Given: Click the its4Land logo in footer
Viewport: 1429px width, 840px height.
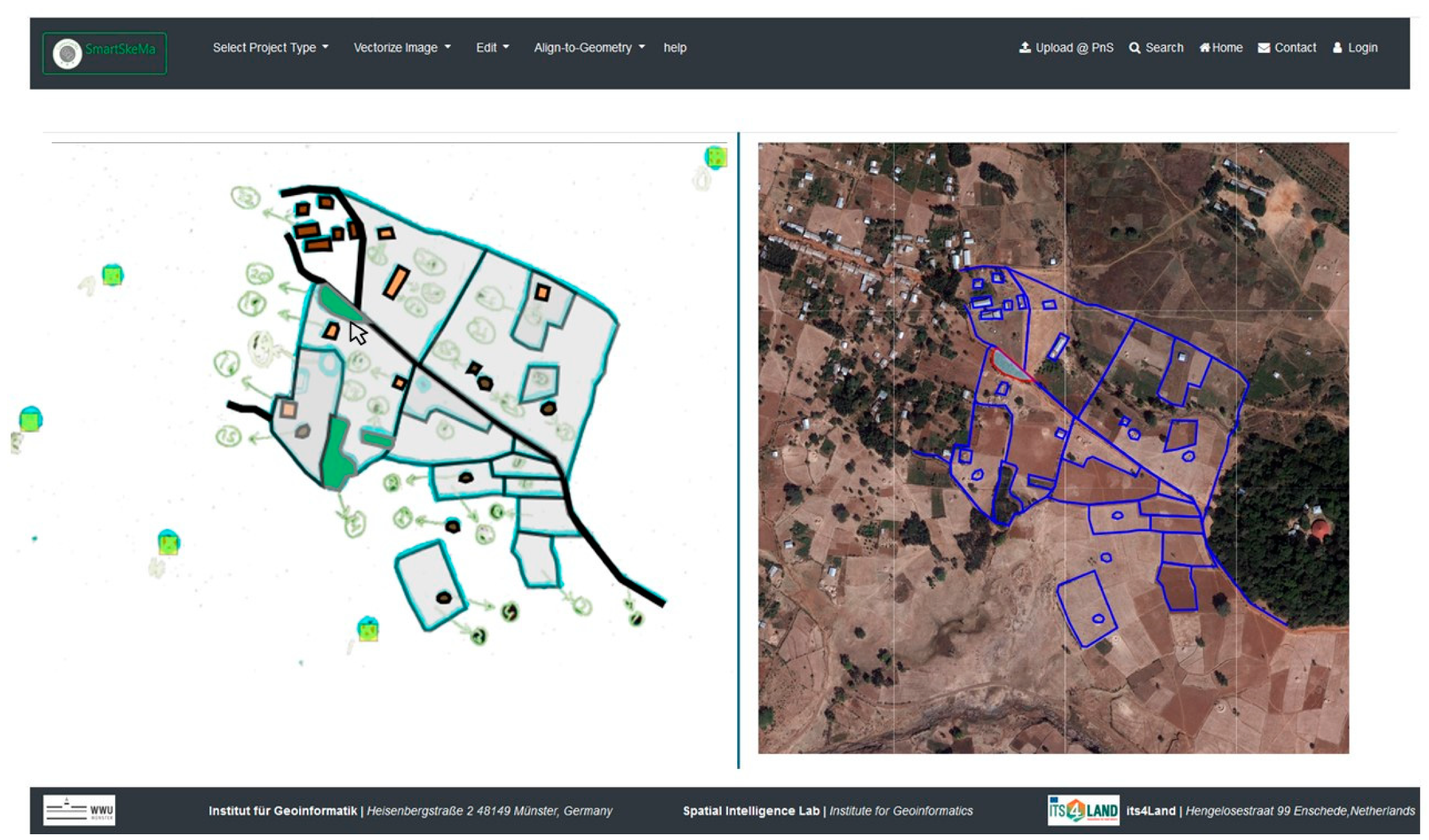Looking at the screenshot, I should coord(1083,810).
